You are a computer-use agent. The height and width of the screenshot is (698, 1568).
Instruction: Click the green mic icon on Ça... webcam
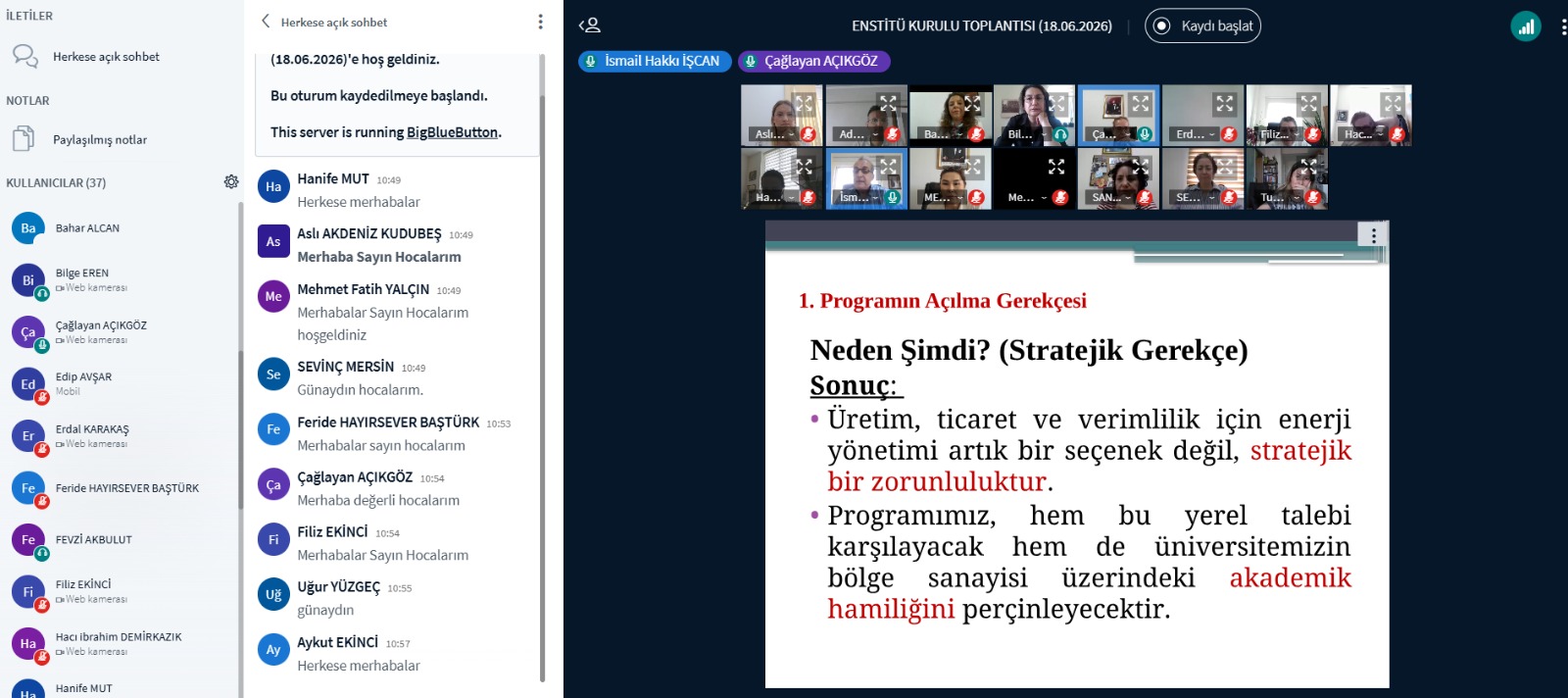tap(1145, 134)
